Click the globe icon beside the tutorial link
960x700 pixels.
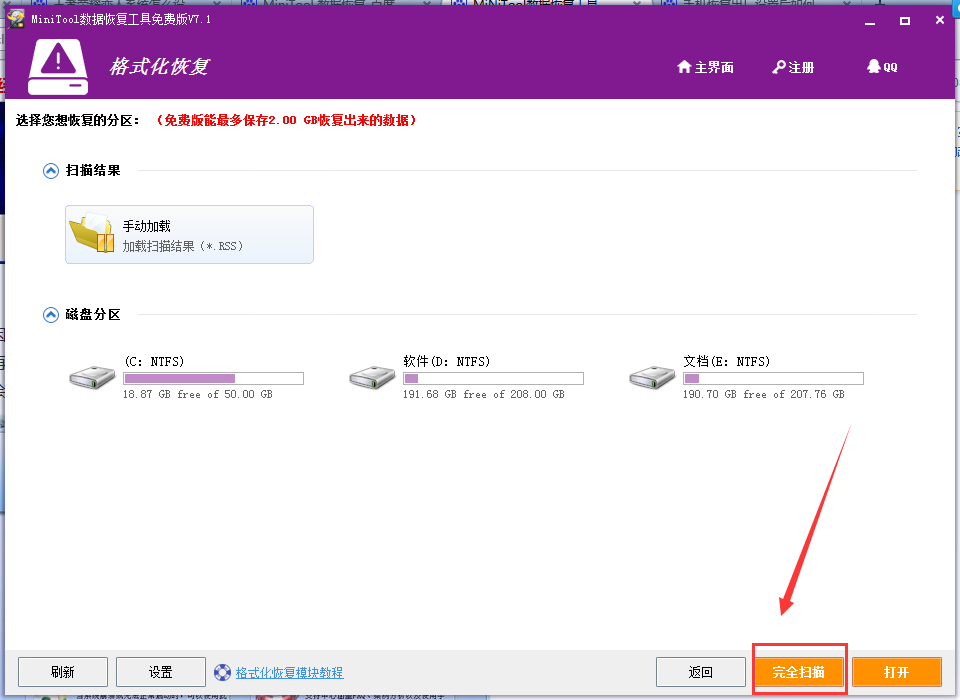coord(222,672)
